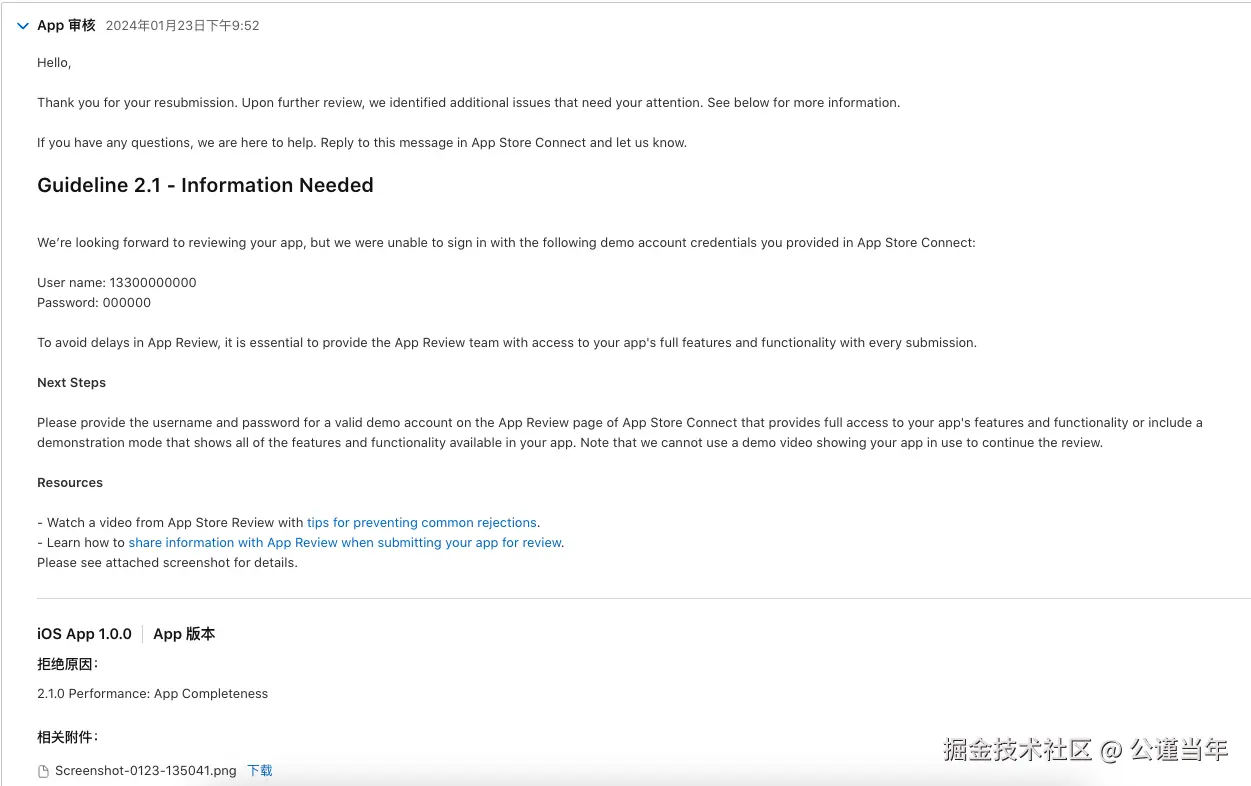The image size is (1251, 786).
Task: Click the 2.1.0 Performance: App Completeness text
Action: (152, 693)
